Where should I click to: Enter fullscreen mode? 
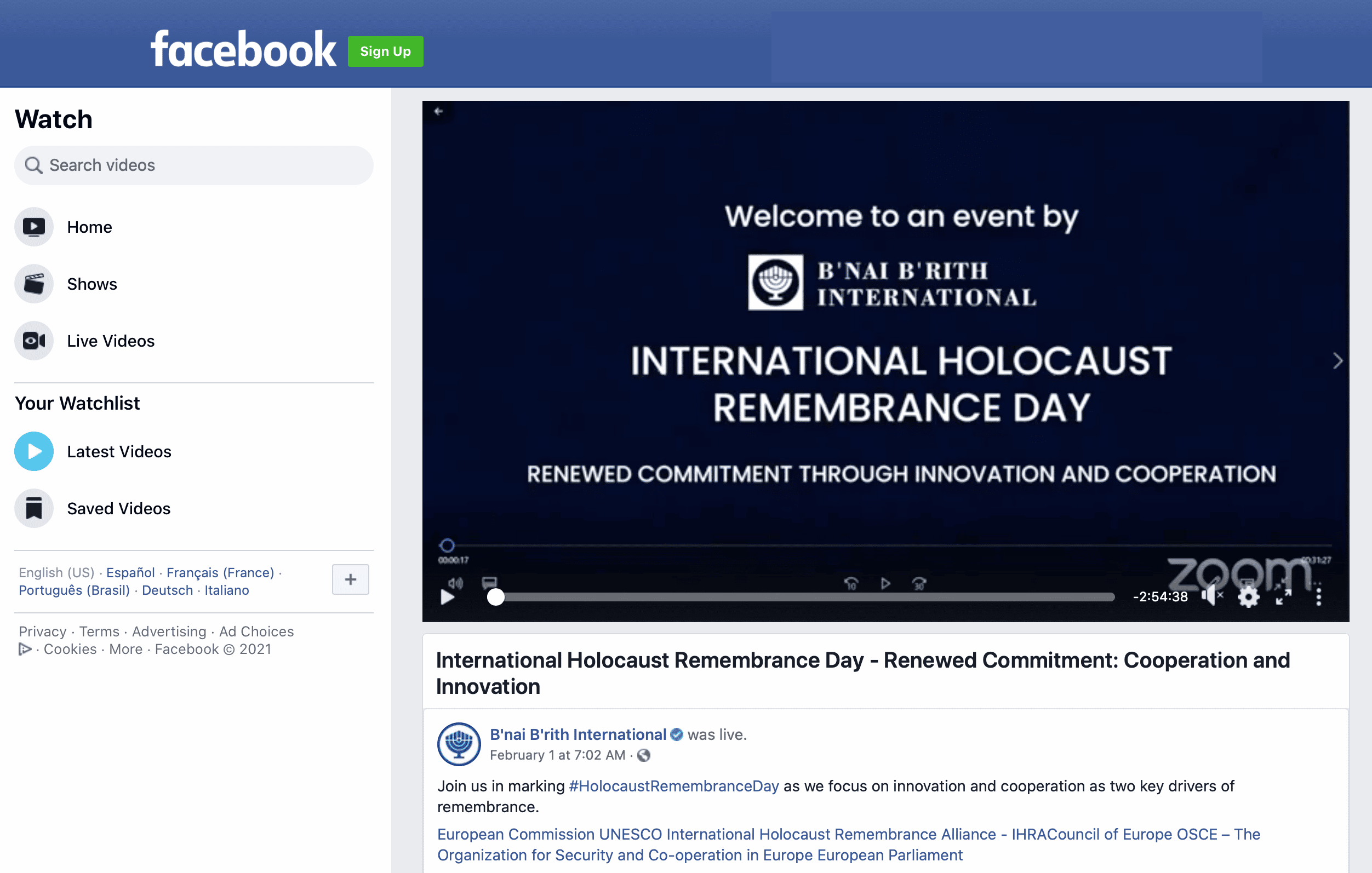(x=1283, y=596)
